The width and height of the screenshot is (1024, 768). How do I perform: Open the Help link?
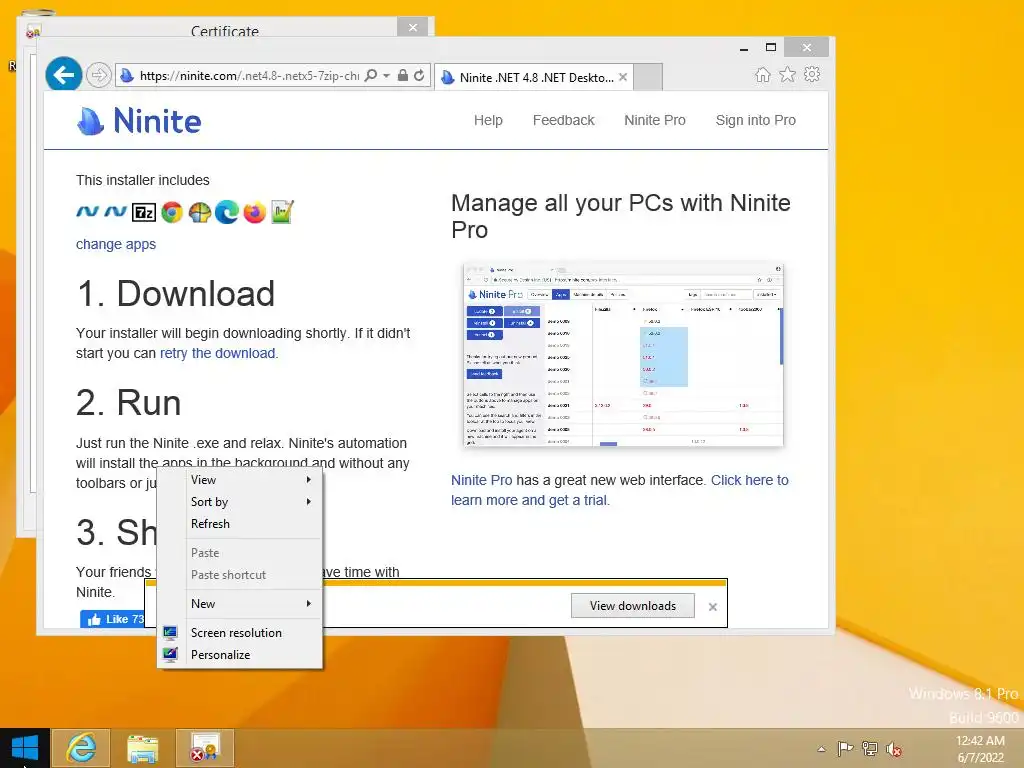coord(488,120)
